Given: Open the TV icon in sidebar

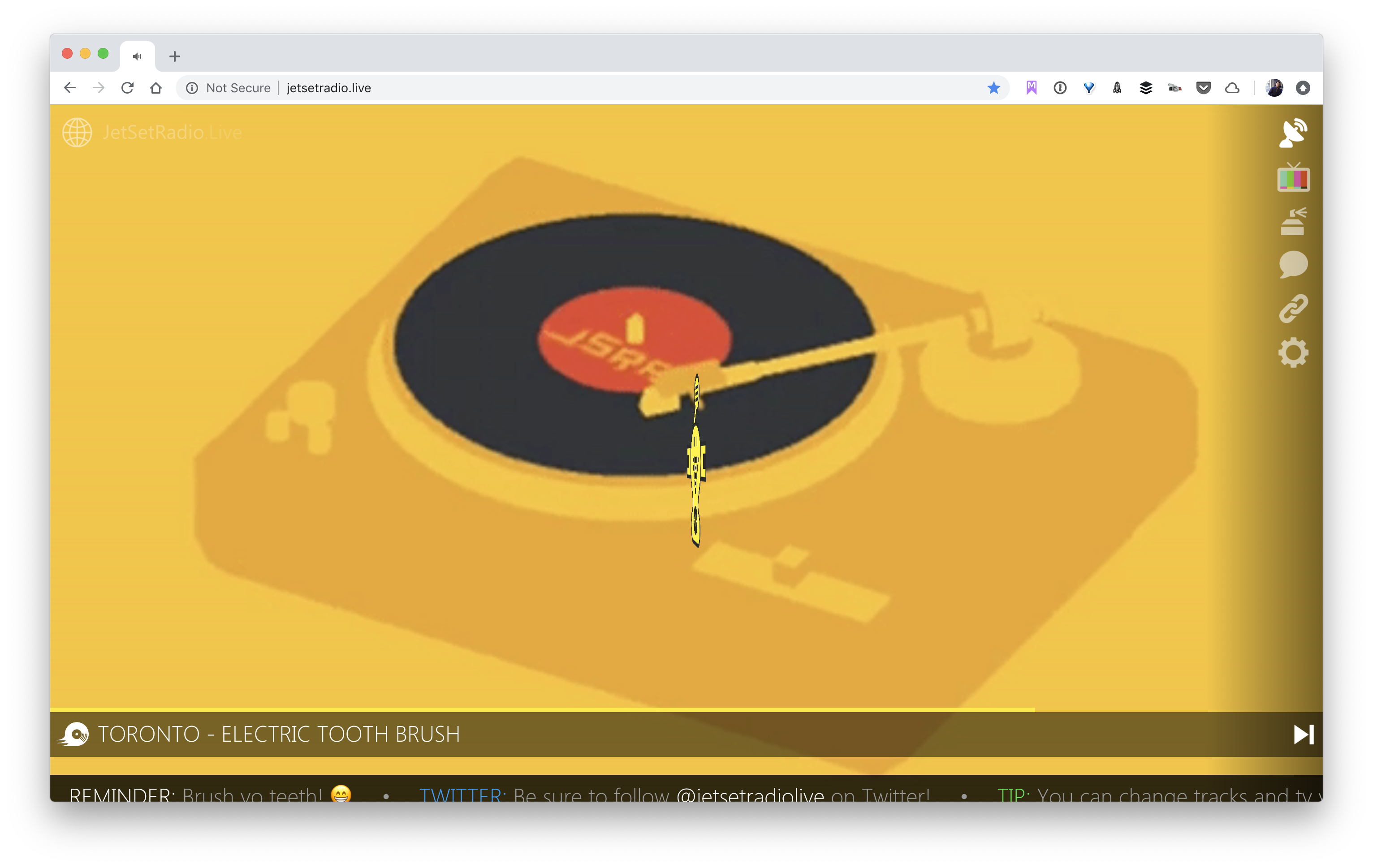Looking at the screenshot, I should [x=1293, y=178].
